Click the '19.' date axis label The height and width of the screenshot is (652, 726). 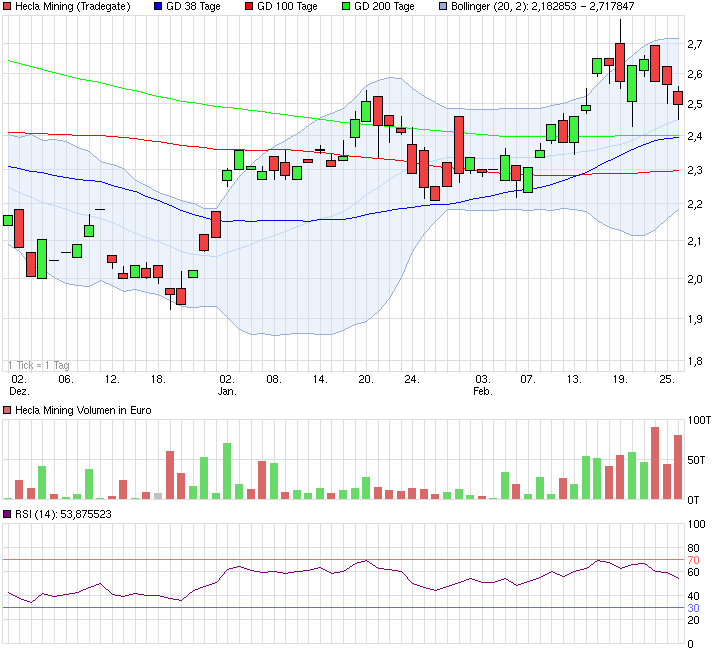pyautogui.click(x=620, y=379)
